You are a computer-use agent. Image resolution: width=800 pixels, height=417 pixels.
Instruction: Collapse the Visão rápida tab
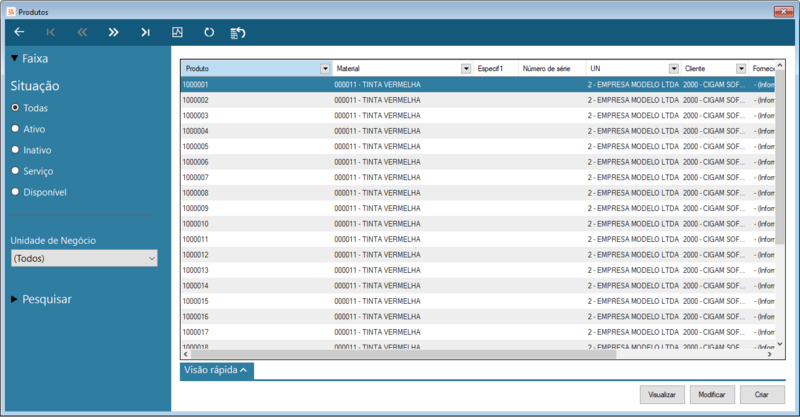(216, 370)
